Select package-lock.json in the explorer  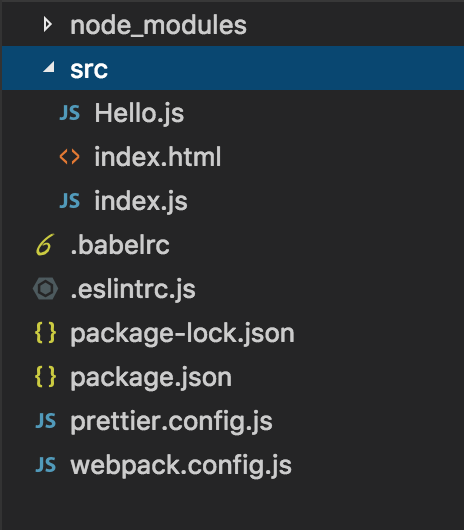pos(182,334)
